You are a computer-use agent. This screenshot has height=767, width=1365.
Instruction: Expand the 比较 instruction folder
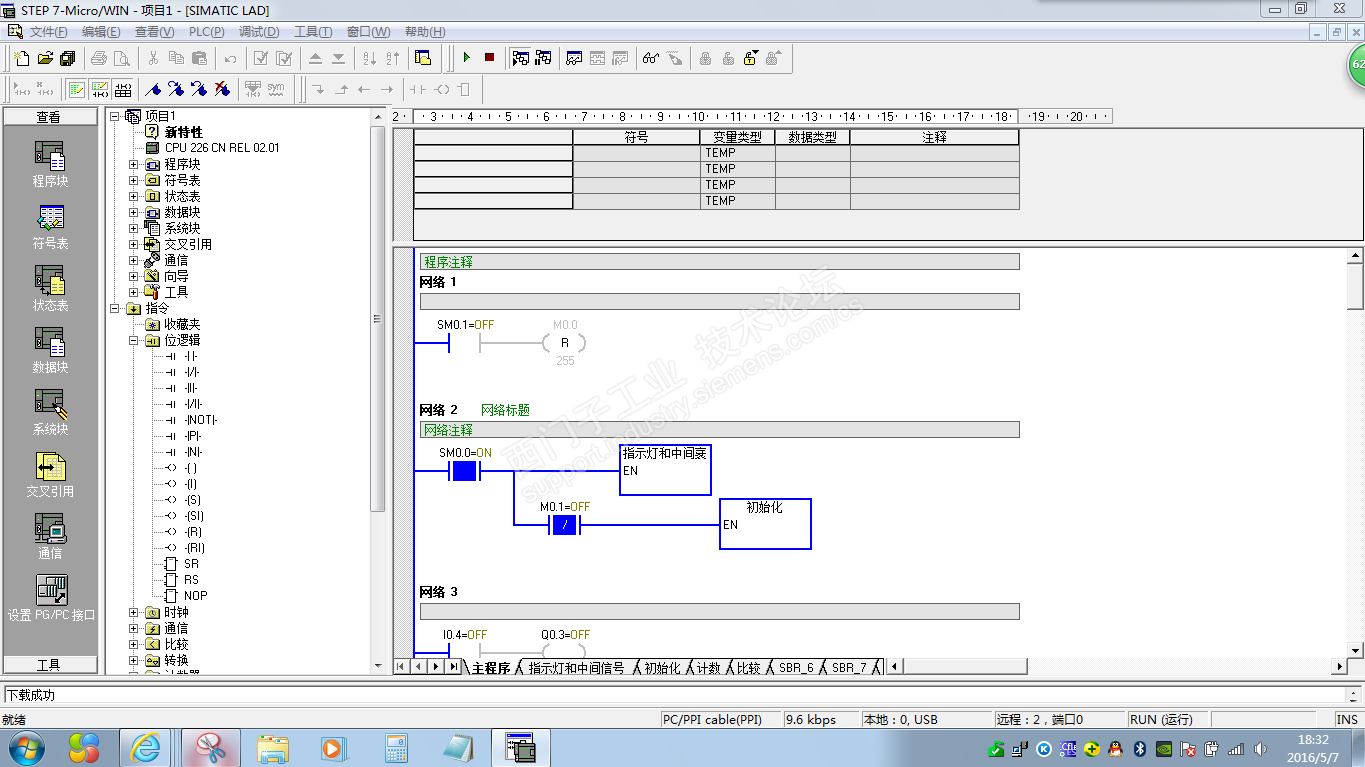pyautogui.click(x=134, y=644)
